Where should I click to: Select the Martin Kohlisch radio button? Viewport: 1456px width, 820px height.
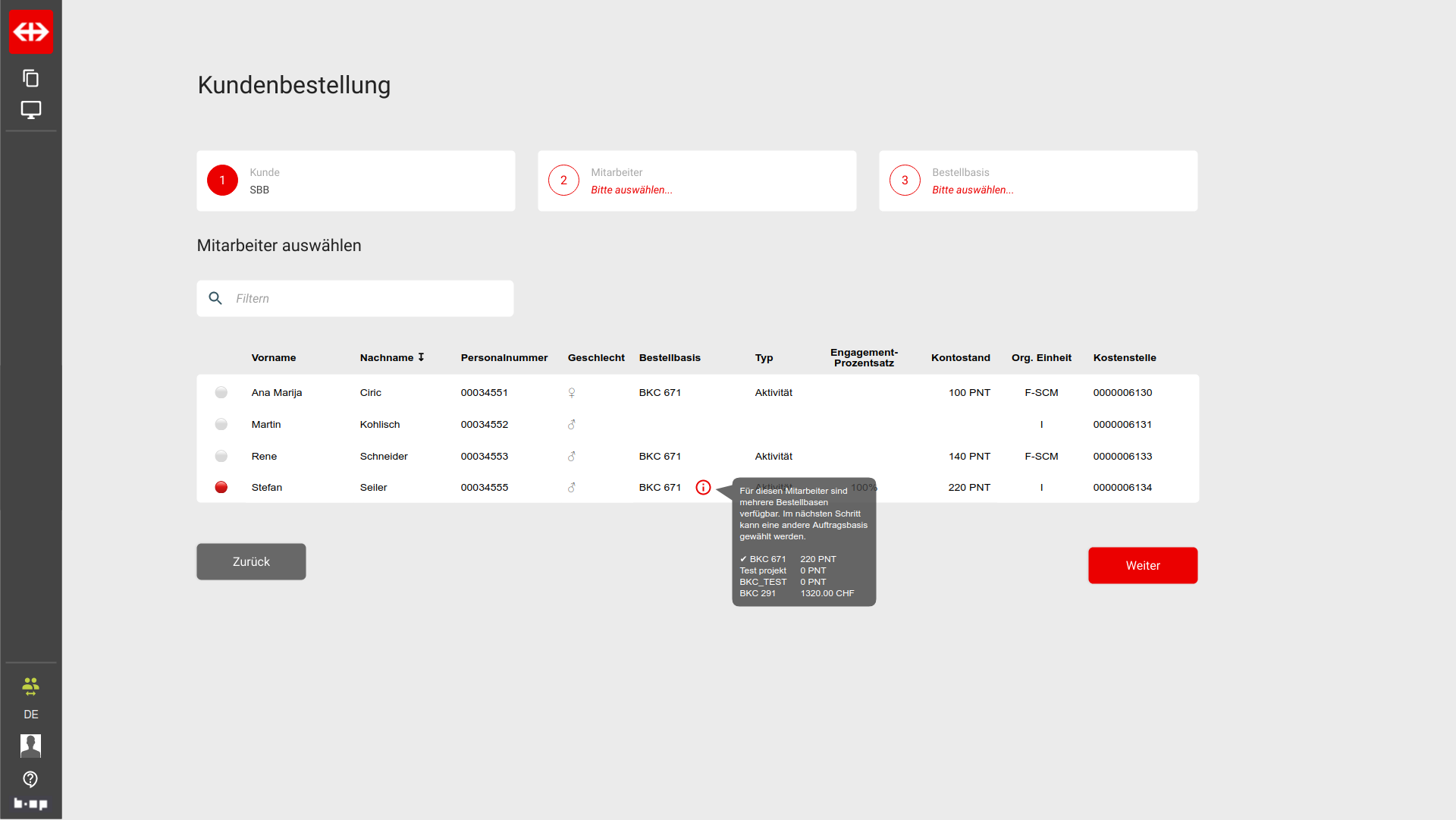[221, 425]
